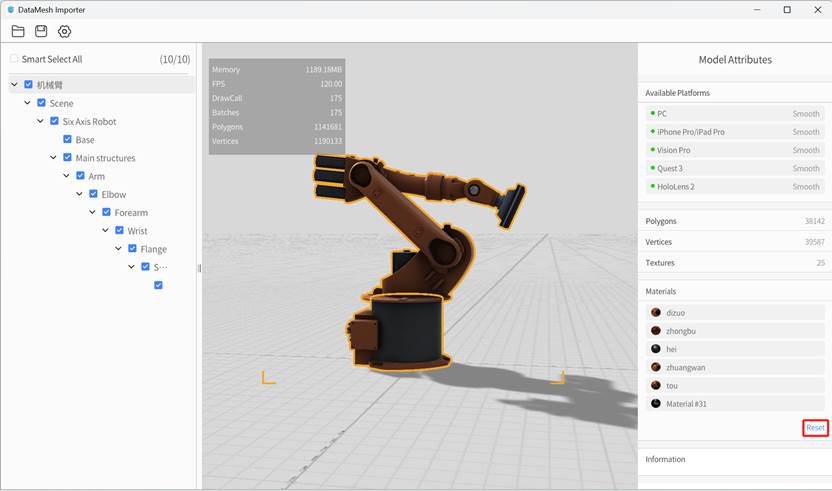832x491 pixels.
Task: Click the Memory stat in the performance overlay
Action: (276, 70)
